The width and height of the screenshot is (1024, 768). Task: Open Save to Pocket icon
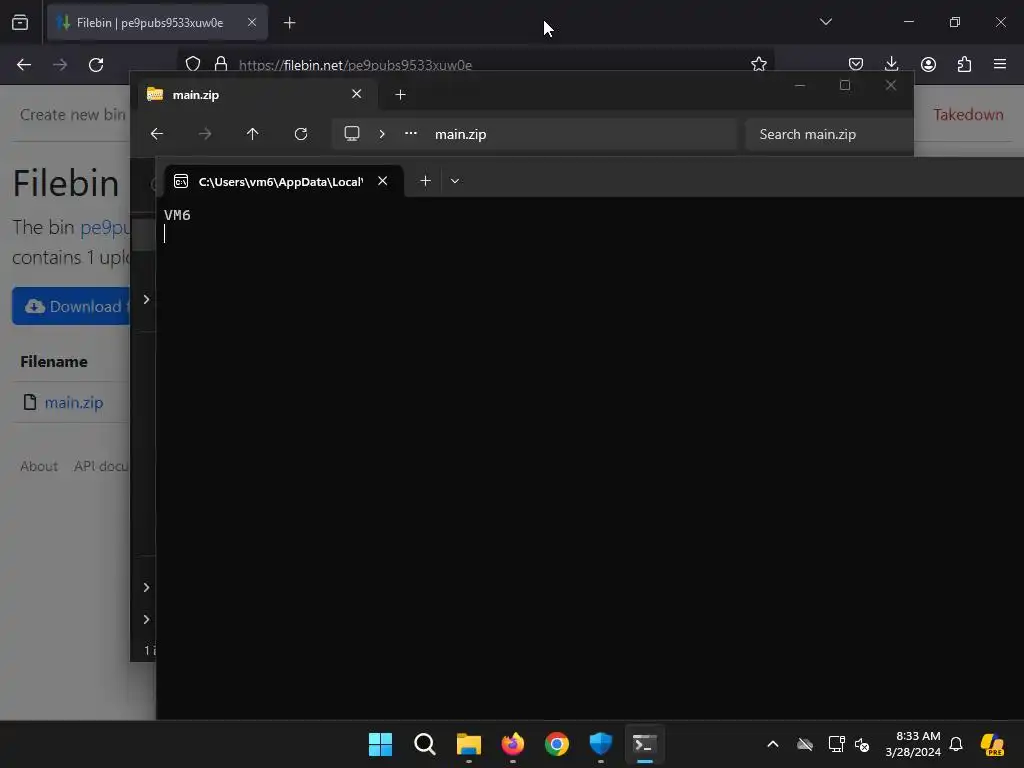pyautogui.click(x=856, y=64)
